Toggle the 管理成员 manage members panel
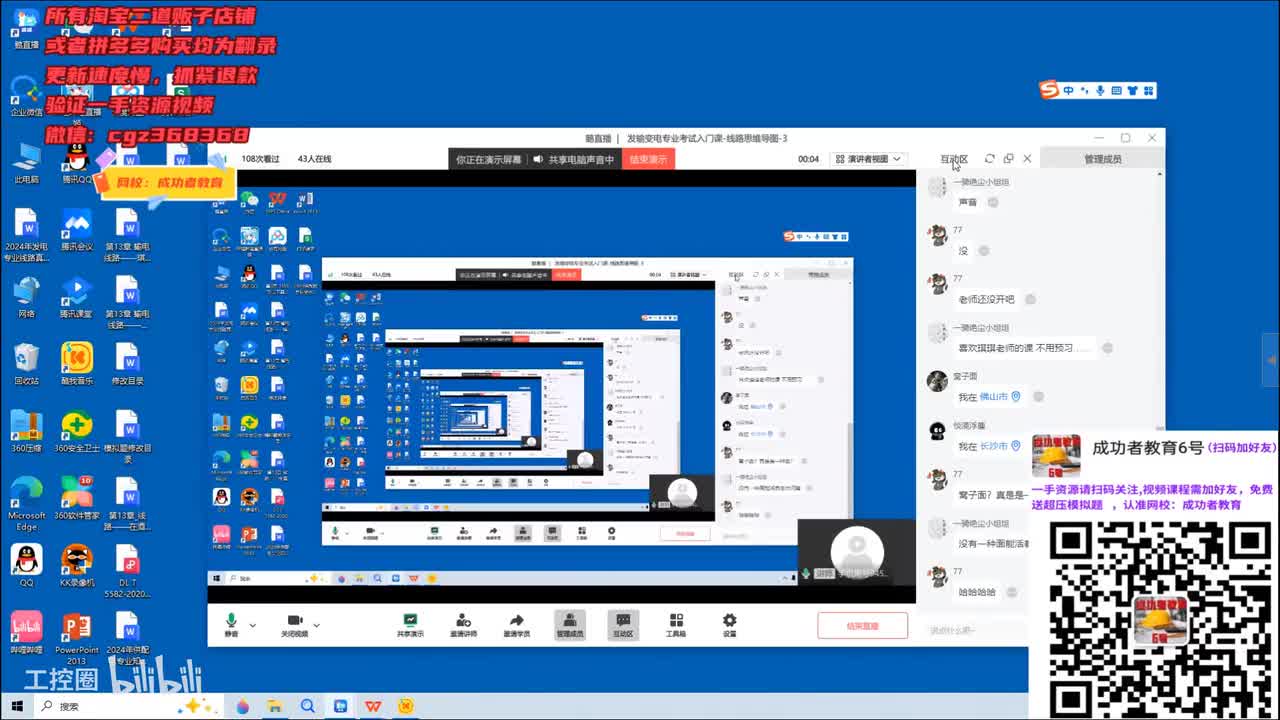 (x=570, y=625)
